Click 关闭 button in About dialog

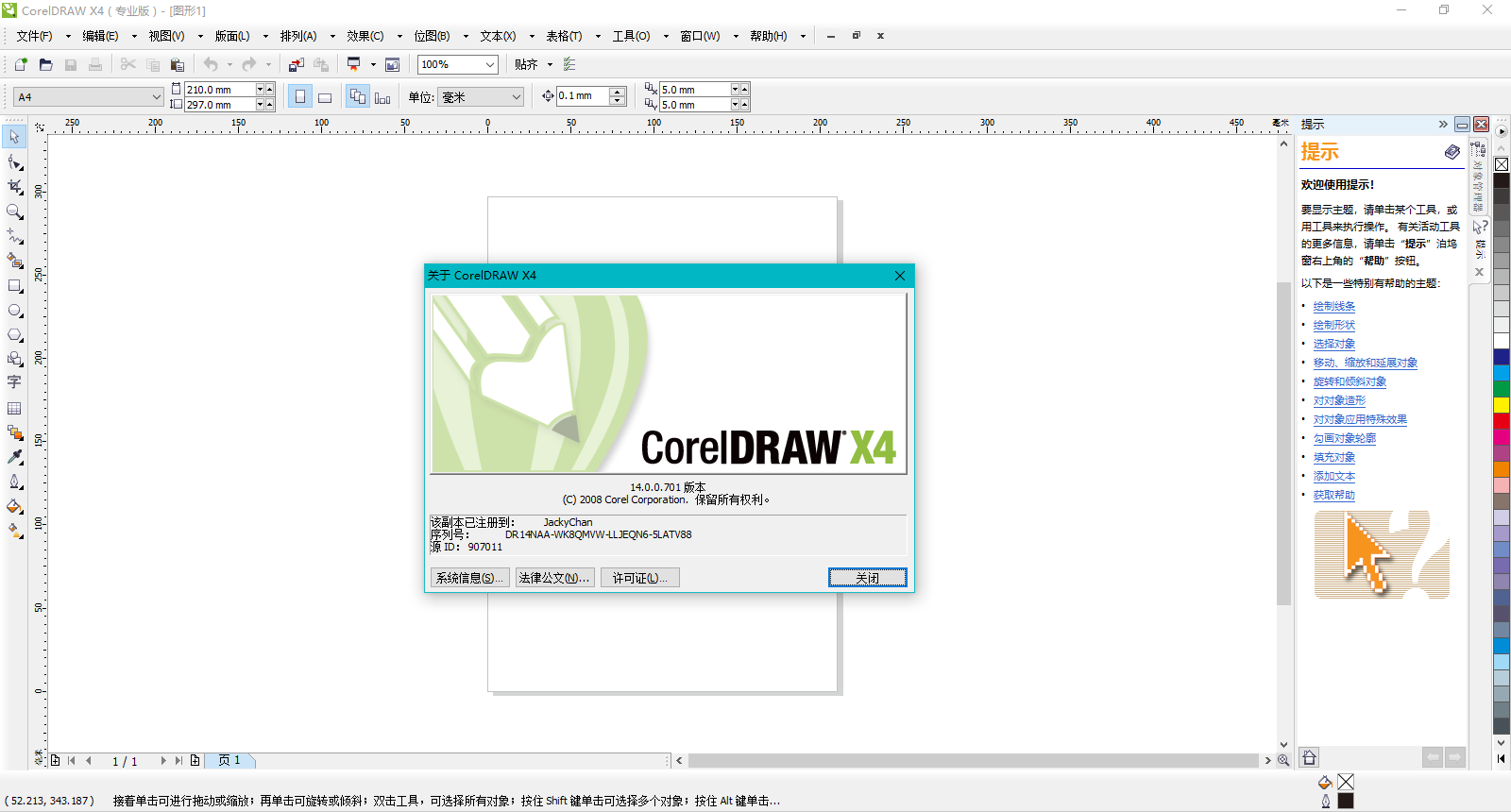pyautogui.click(x=868, y=578)
